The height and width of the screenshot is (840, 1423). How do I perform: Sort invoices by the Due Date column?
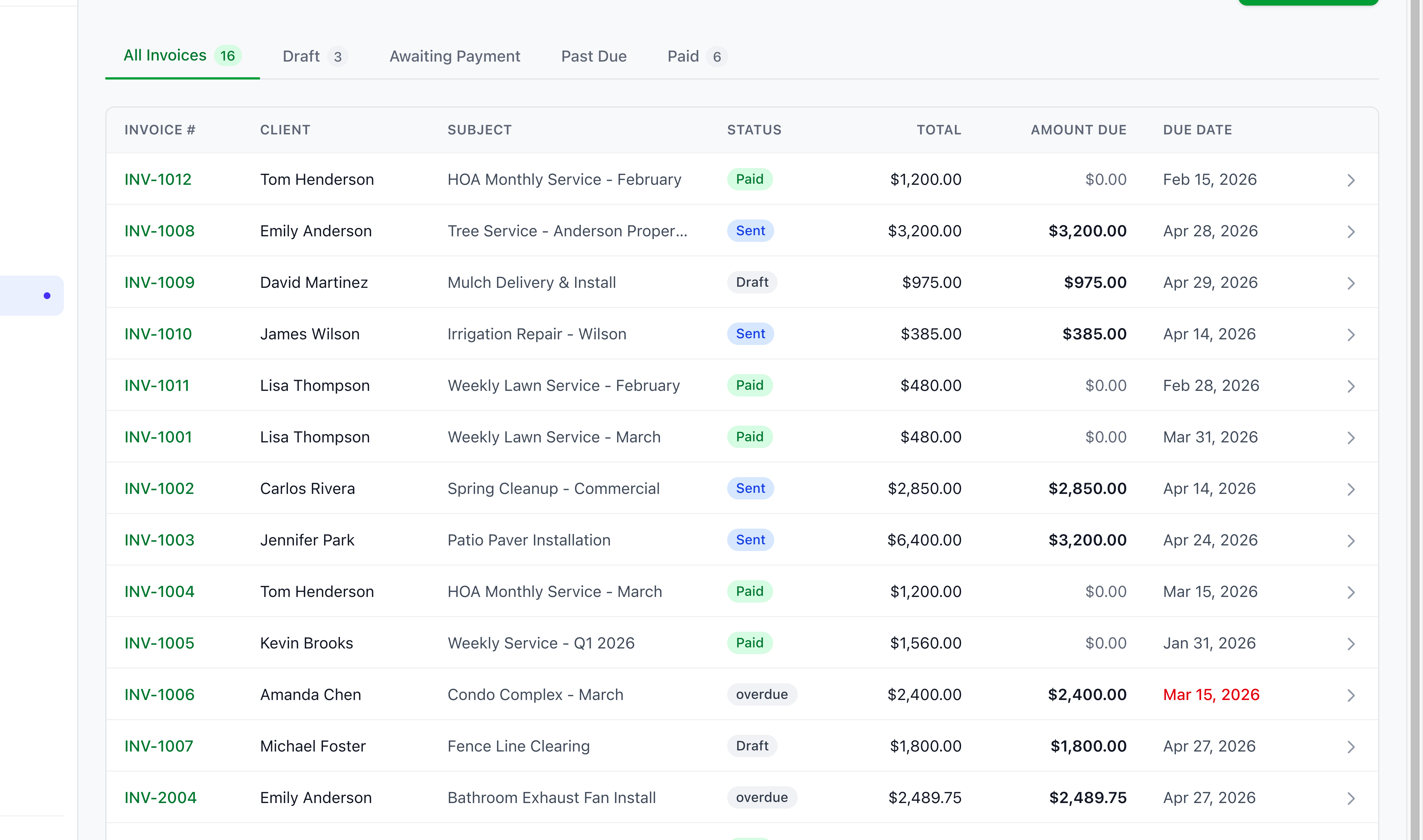[1198, 130]
